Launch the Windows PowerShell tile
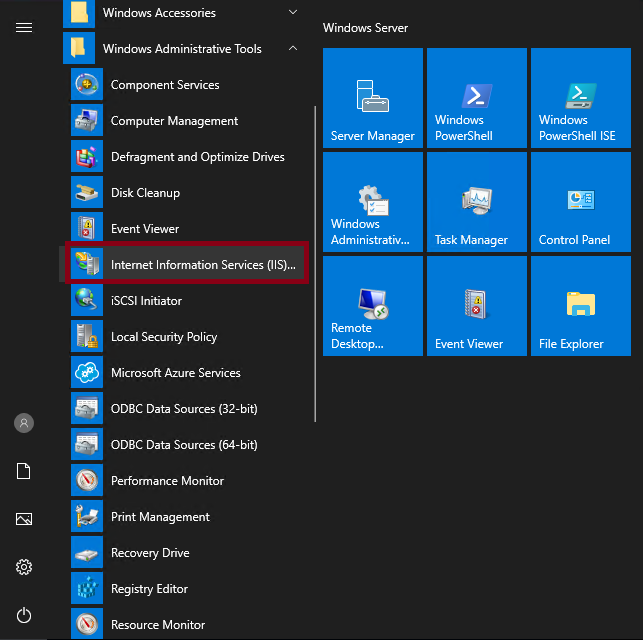This screenshot has height=640, width=643. pyautogui.click(x=477, y=98)
